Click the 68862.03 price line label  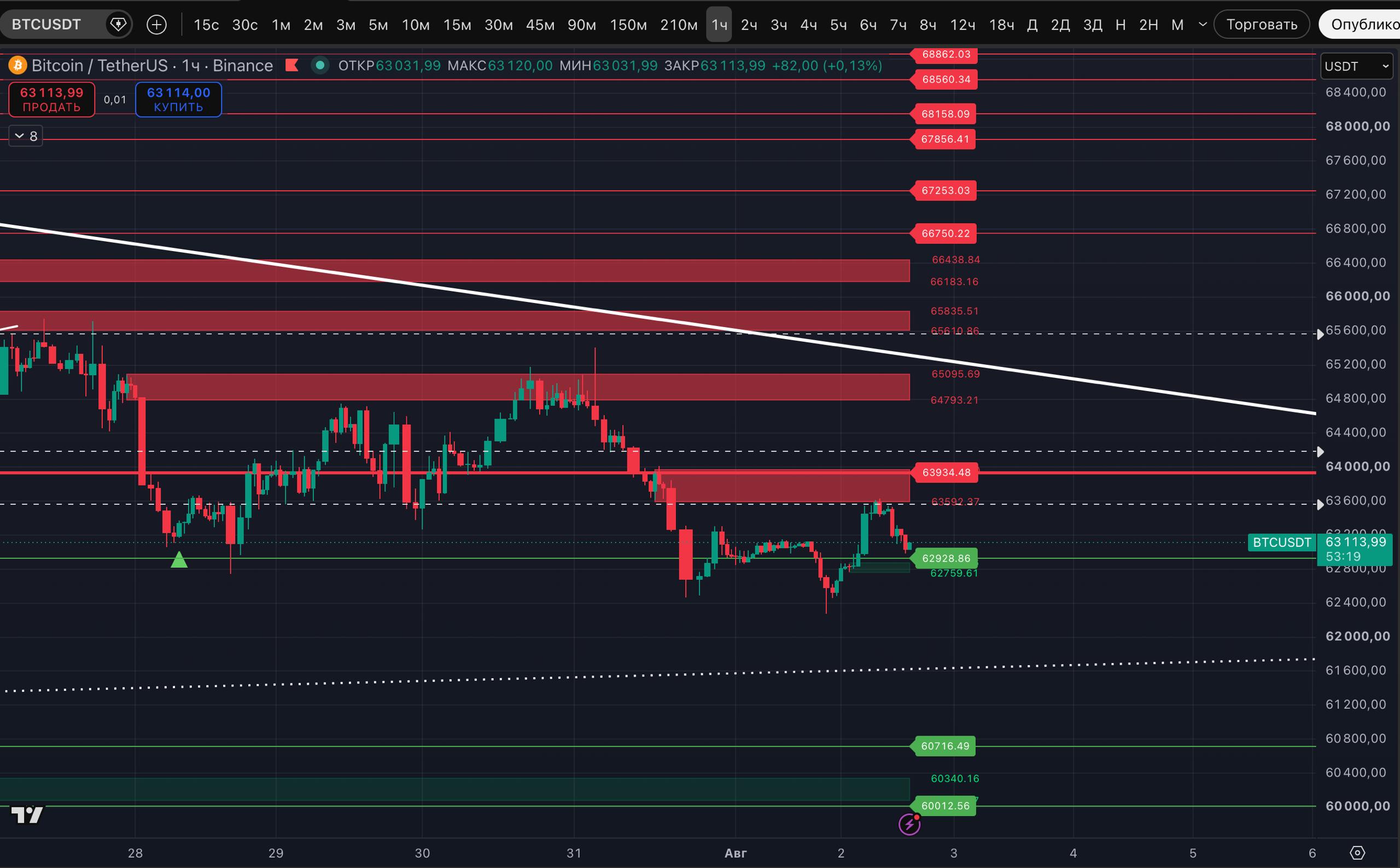[x=946, y=55]
